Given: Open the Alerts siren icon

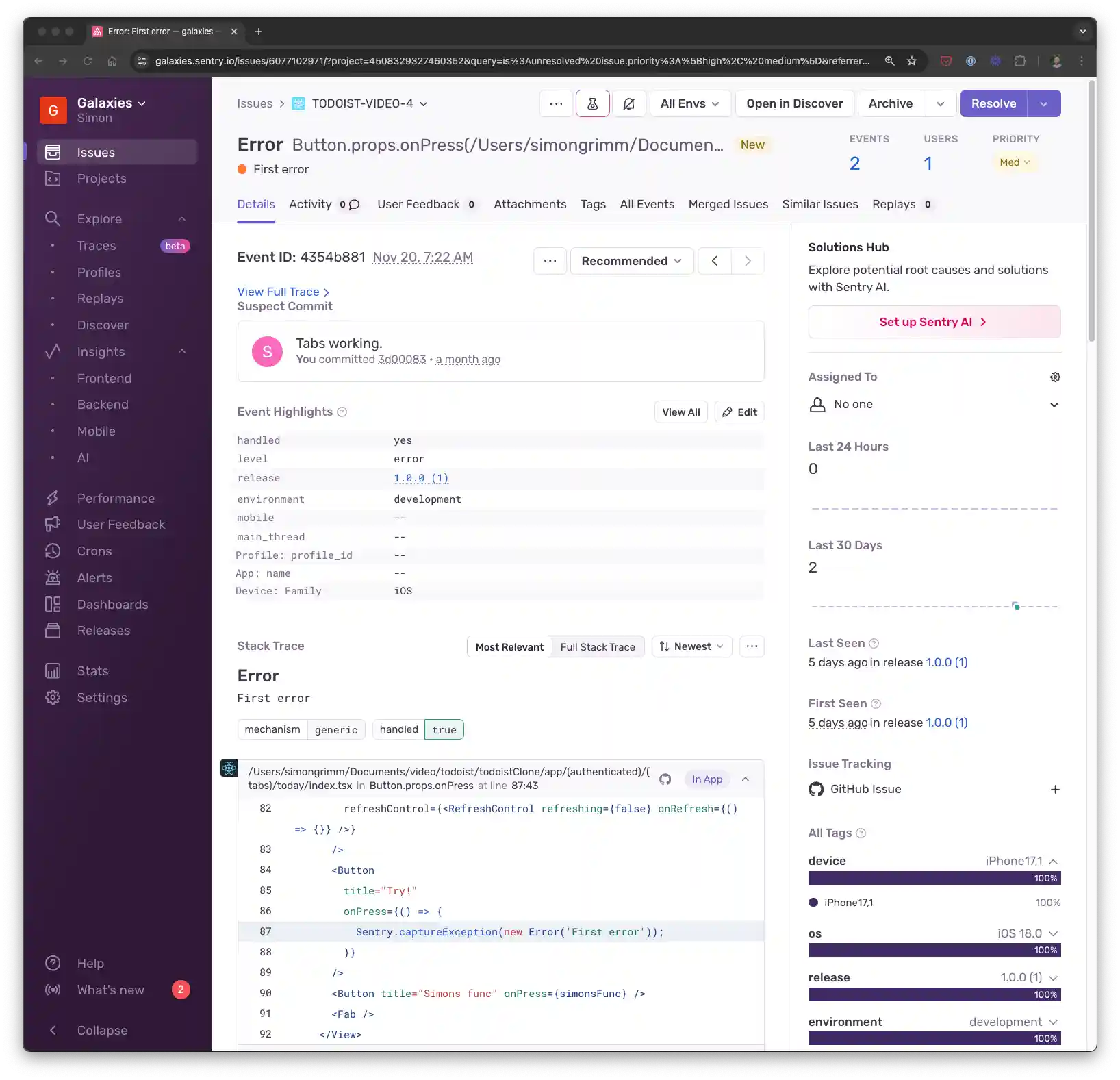Looking at the screenshot, I should (53, 578).
